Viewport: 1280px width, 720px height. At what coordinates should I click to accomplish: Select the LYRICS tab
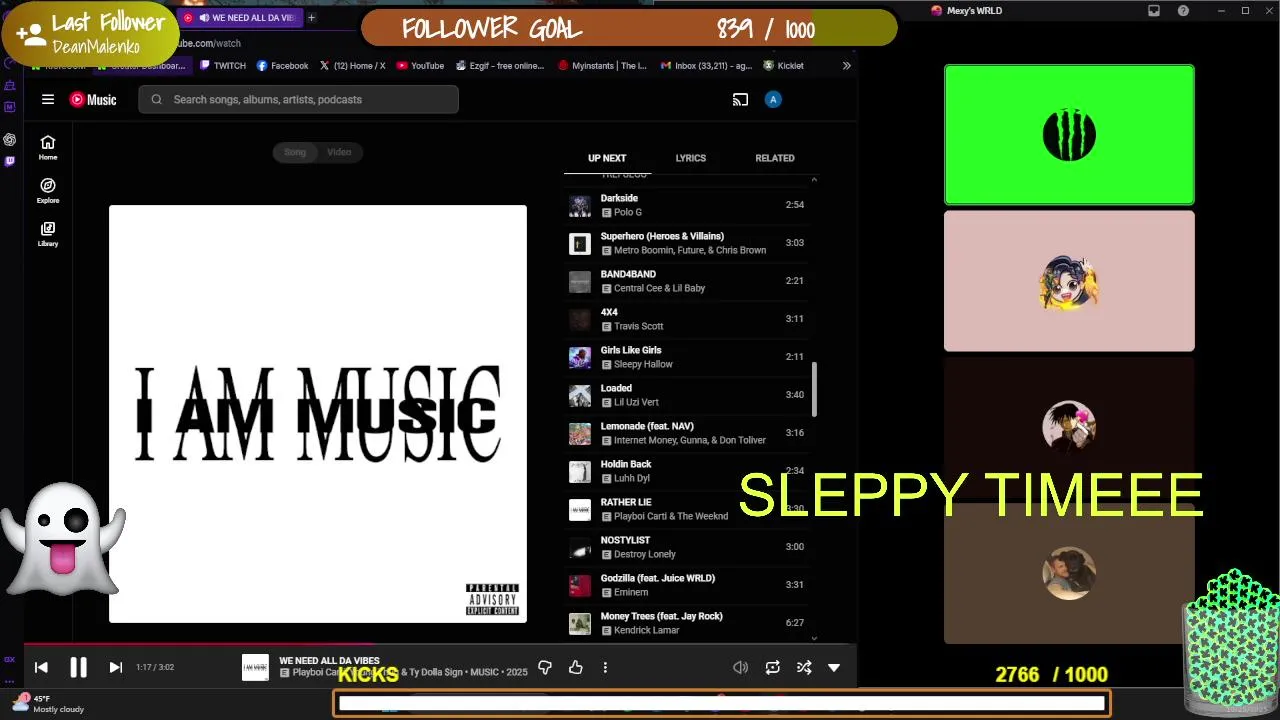pyautogui.click(x=691, y=158)
